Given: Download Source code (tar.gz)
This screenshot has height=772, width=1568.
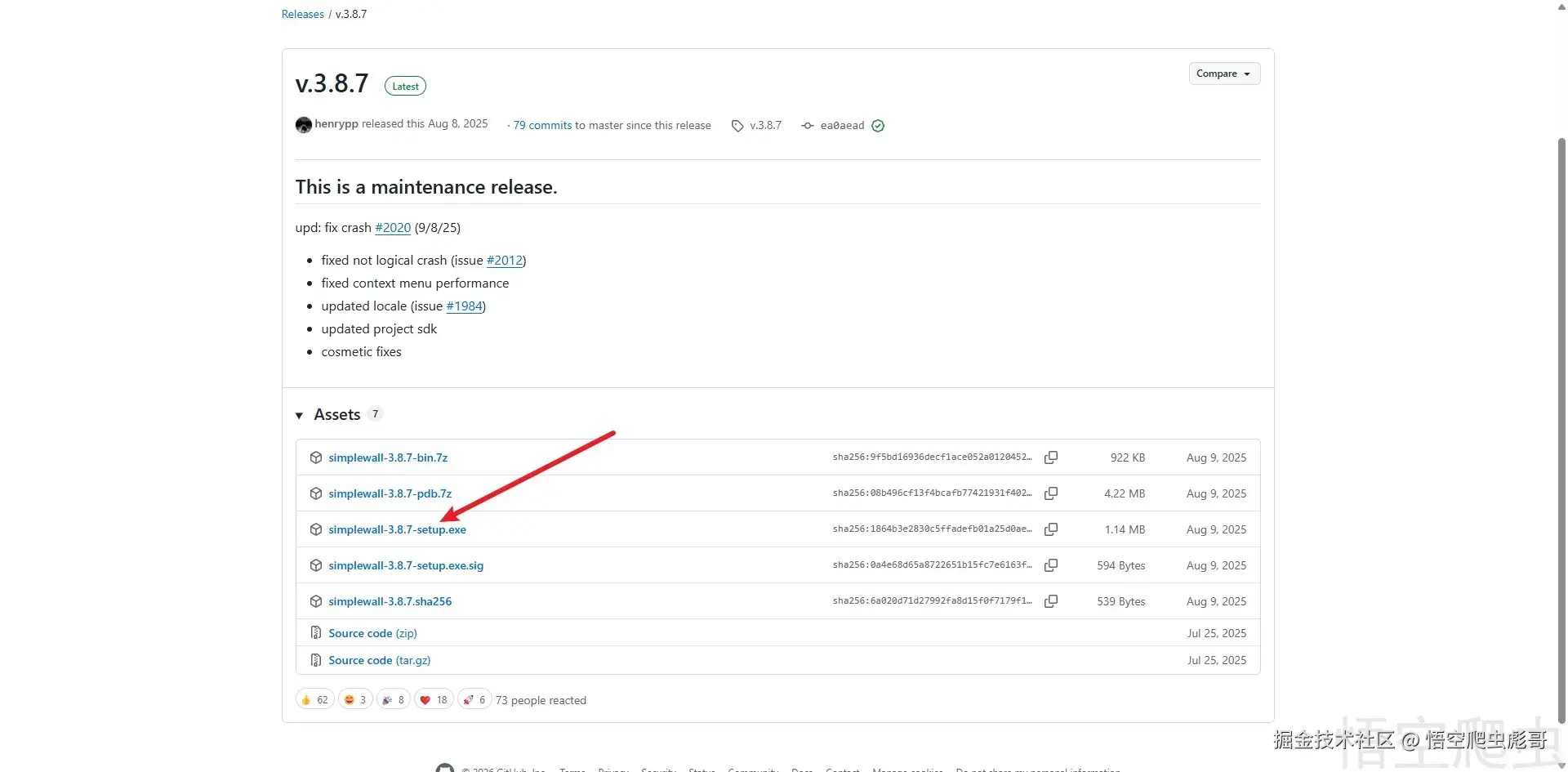Looking at the screenshot, I should click(x=380, y=660).
